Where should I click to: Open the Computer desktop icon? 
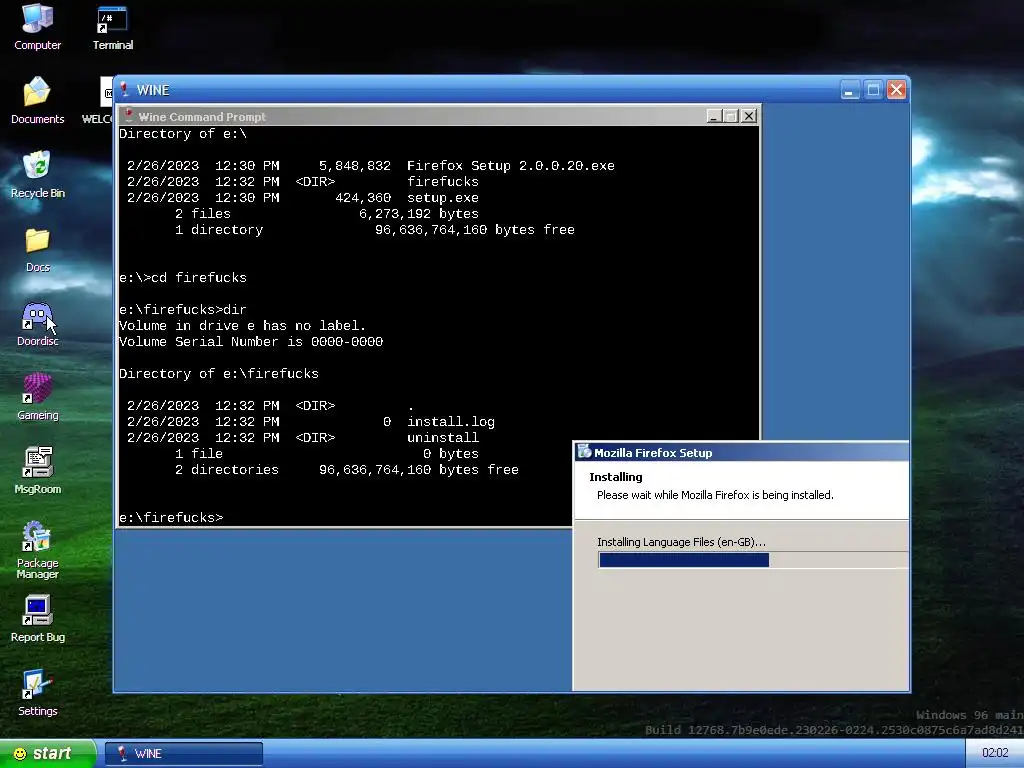[x=37, y=27]
